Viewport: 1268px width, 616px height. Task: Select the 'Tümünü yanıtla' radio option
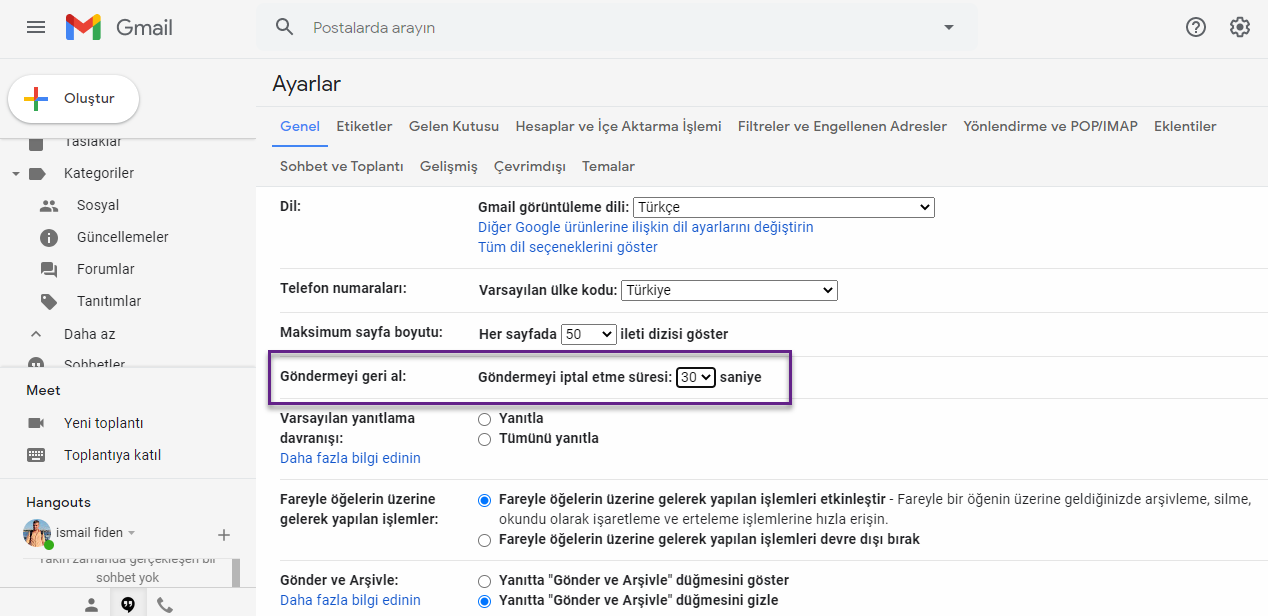click(485, 439)
